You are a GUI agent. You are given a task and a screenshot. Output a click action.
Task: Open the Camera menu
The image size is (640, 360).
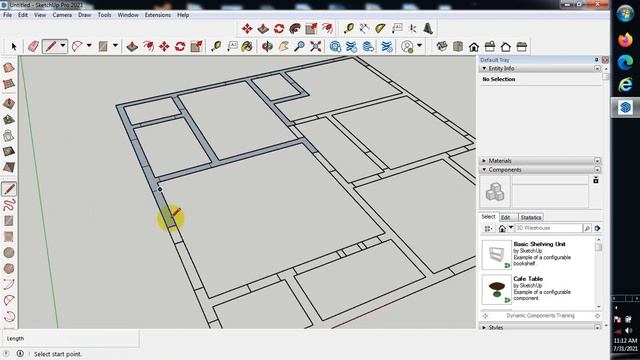62,15
